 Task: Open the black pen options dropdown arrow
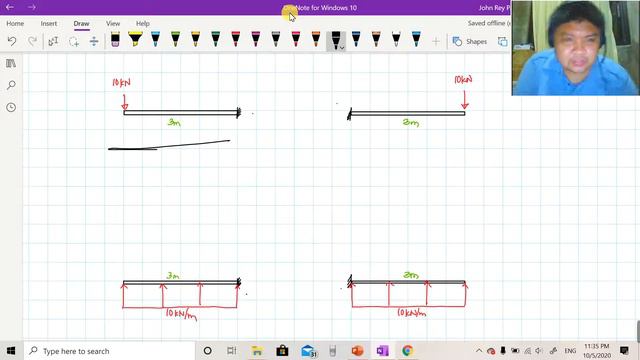click(x=342, y=48)
